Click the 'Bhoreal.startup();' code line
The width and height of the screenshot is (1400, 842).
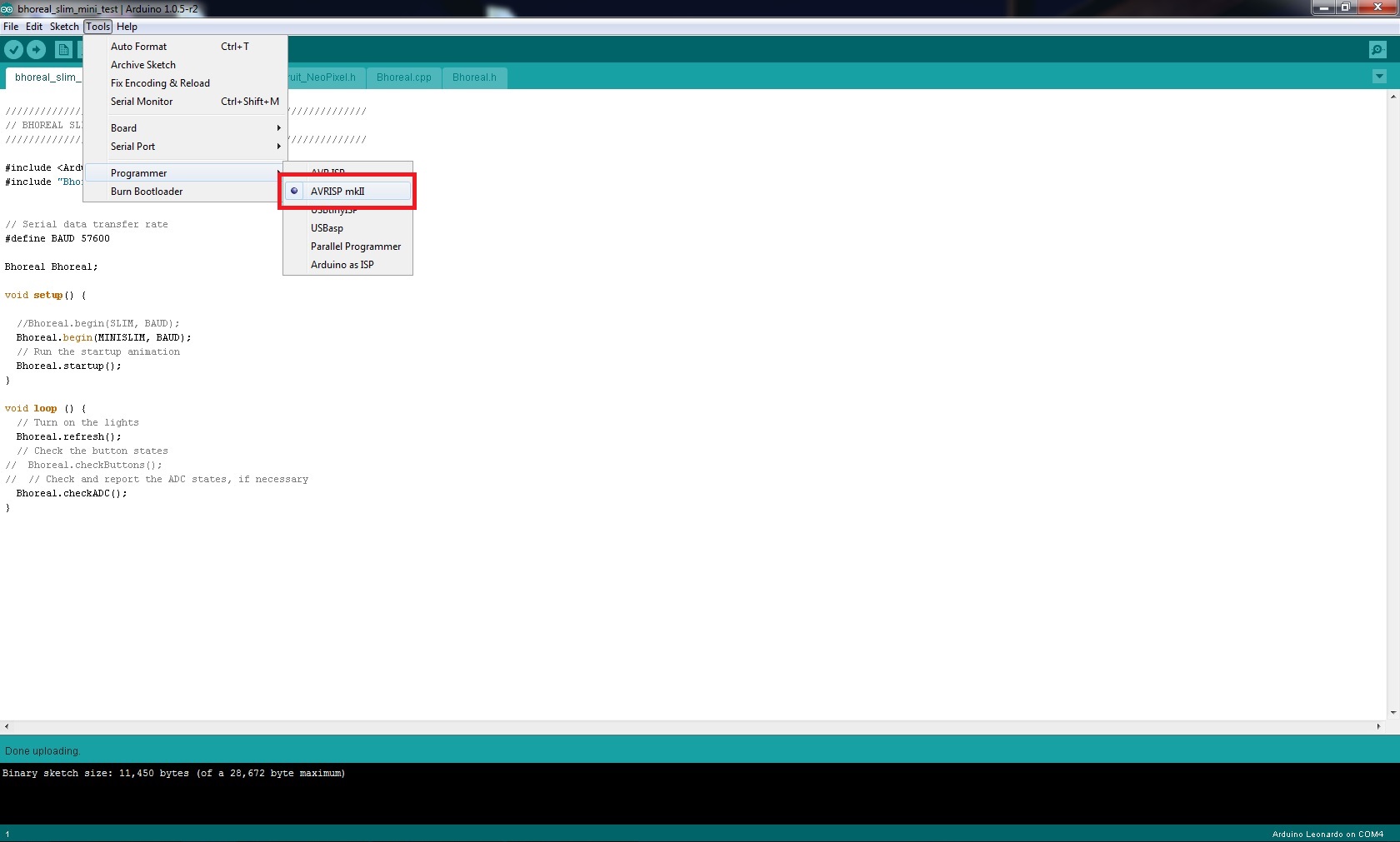pos(68,366)
